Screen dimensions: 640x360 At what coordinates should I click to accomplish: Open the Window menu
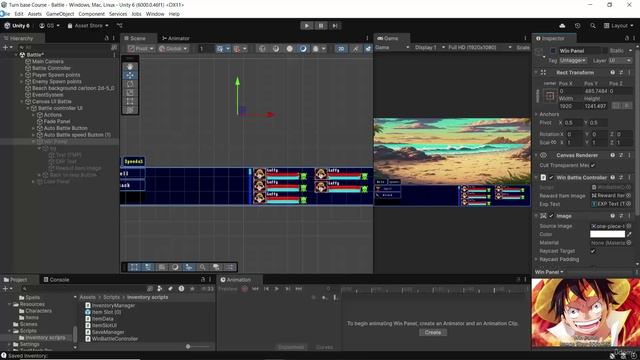pos(155,14)
